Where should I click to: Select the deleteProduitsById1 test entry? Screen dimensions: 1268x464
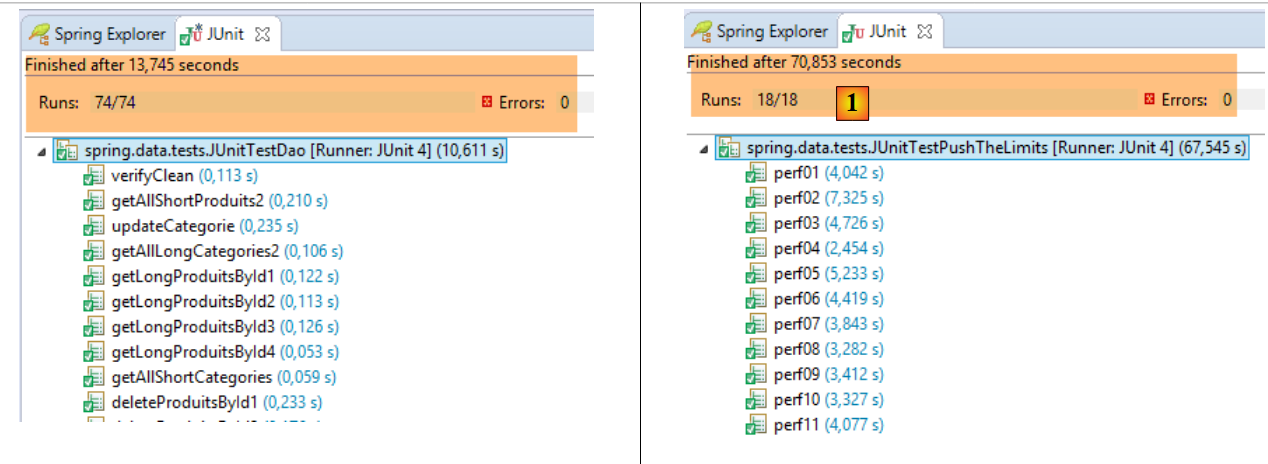click(185, 402)
